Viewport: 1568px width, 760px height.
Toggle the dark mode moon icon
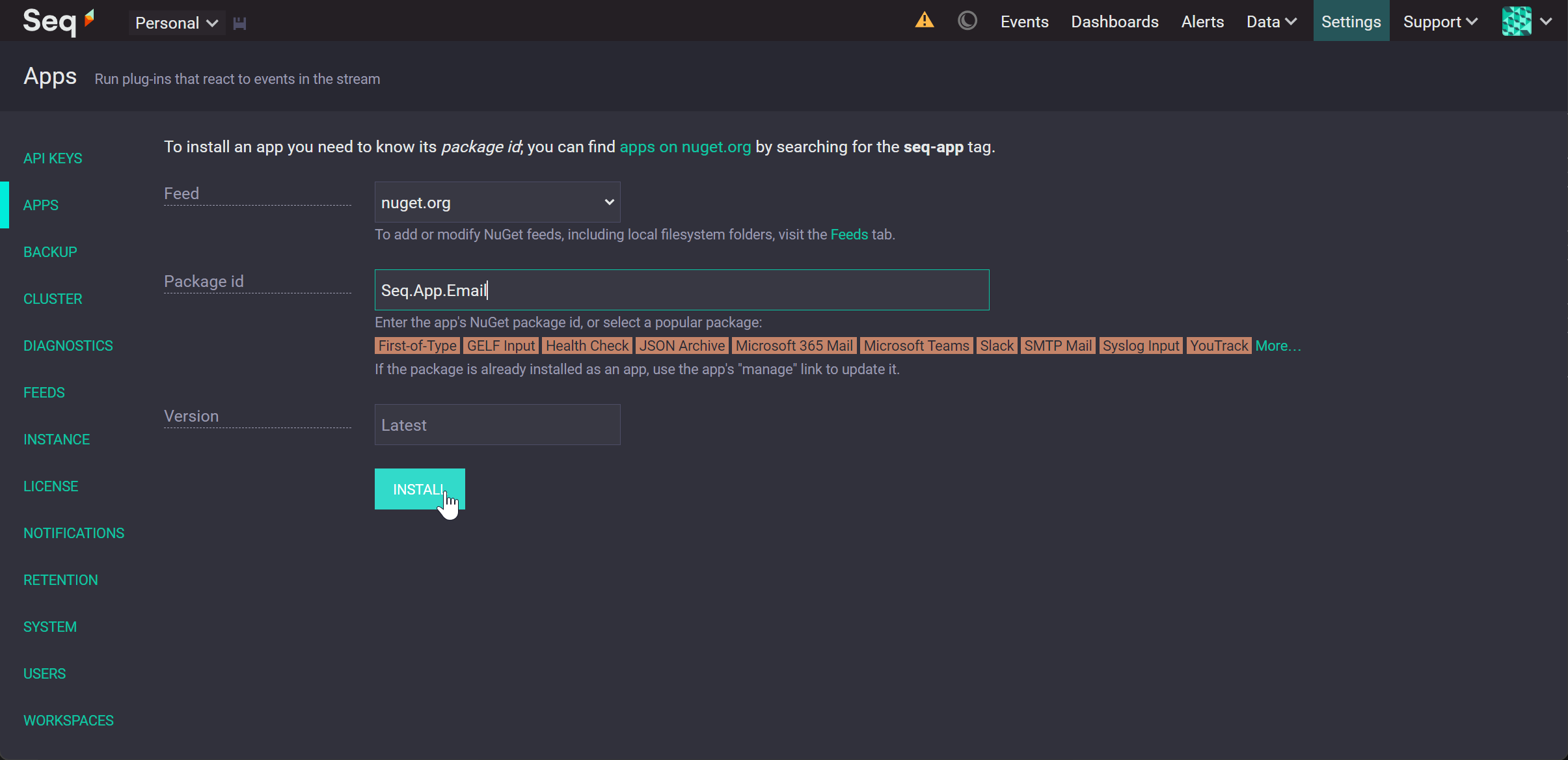point(967,20)
